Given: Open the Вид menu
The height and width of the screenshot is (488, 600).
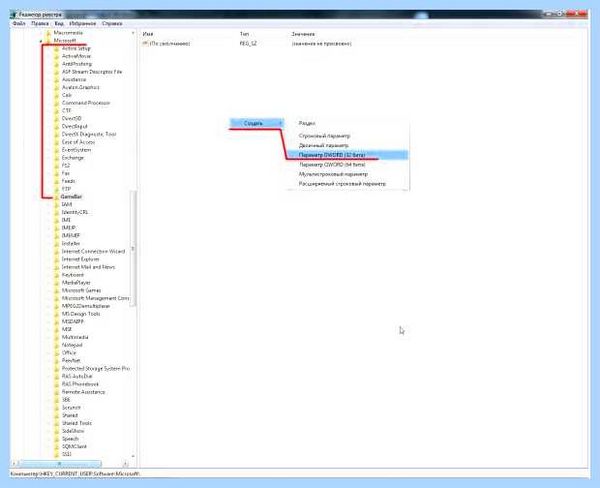Looking at the screenshot, I should pos(59,24).
